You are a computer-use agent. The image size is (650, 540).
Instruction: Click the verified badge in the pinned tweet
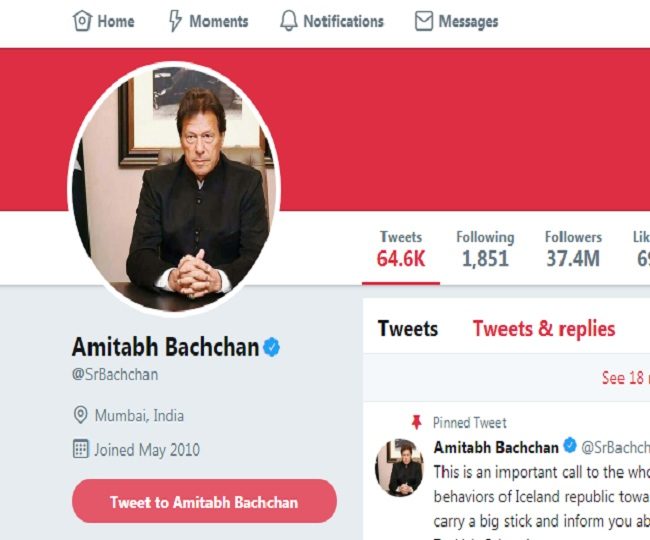point(570,446)
